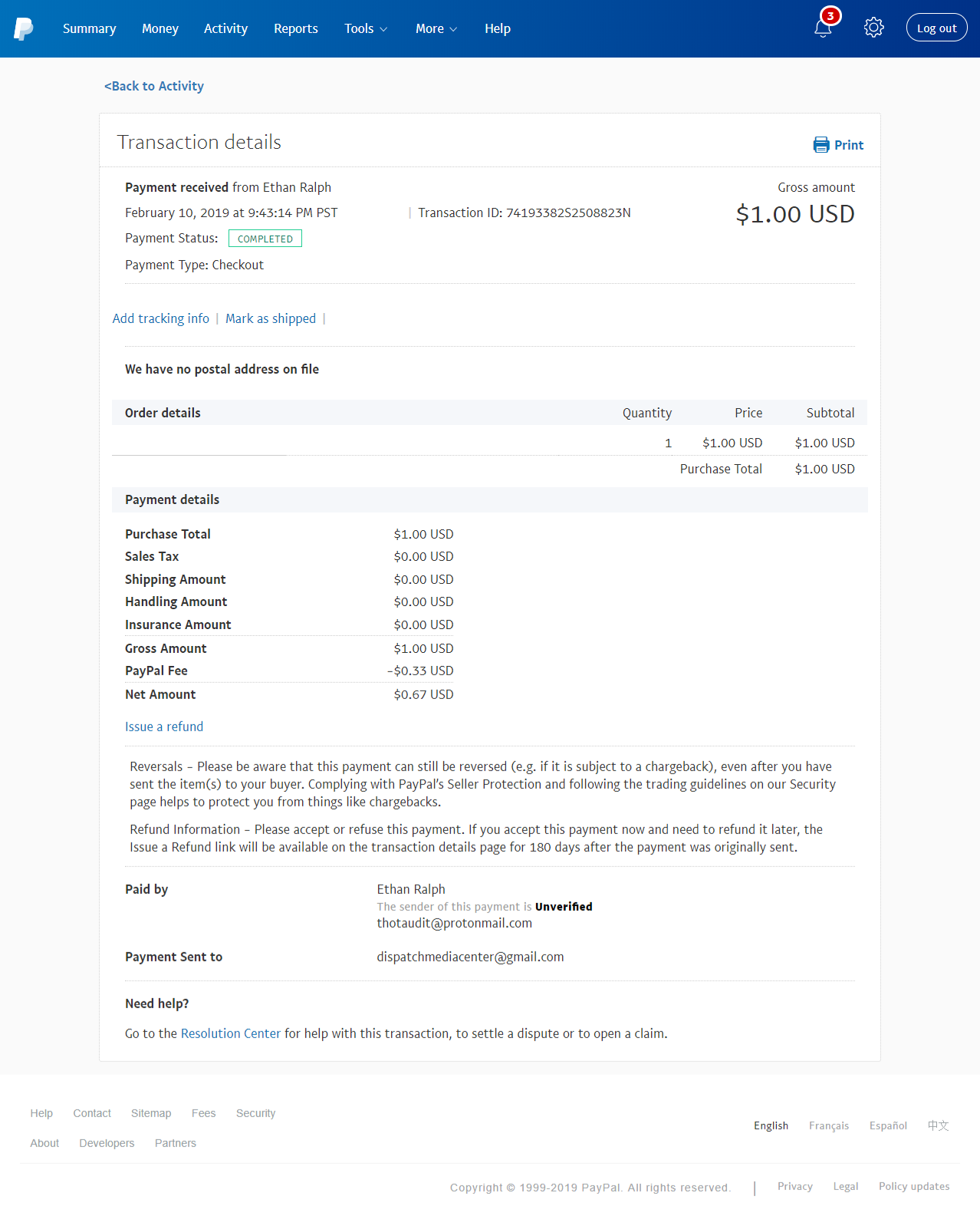
Task: Switch to the Activity tab
Action: click(225, 28)
